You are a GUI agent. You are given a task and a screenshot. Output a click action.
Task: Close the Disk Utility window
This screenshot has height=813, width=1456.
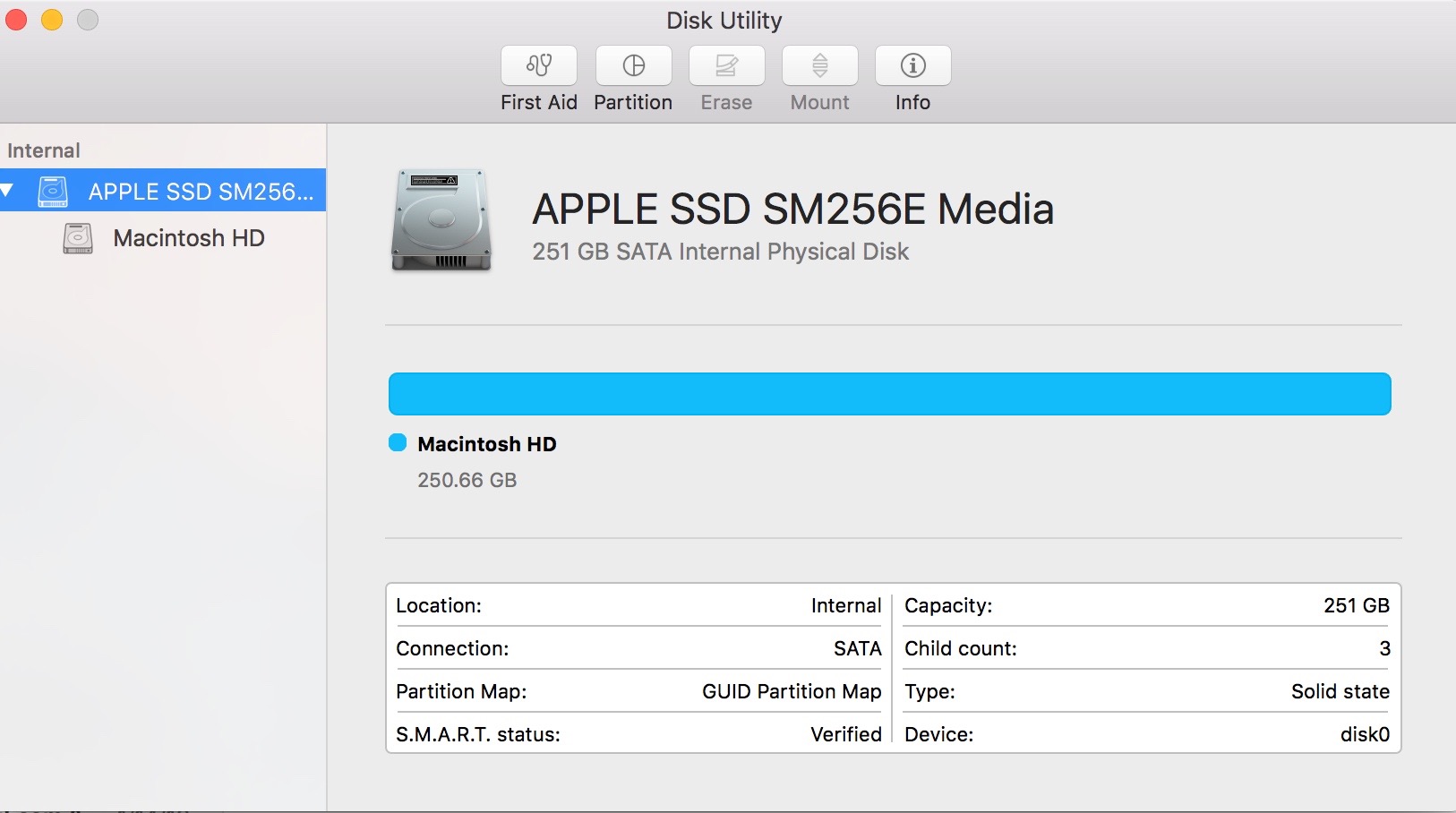click(16, 20)
